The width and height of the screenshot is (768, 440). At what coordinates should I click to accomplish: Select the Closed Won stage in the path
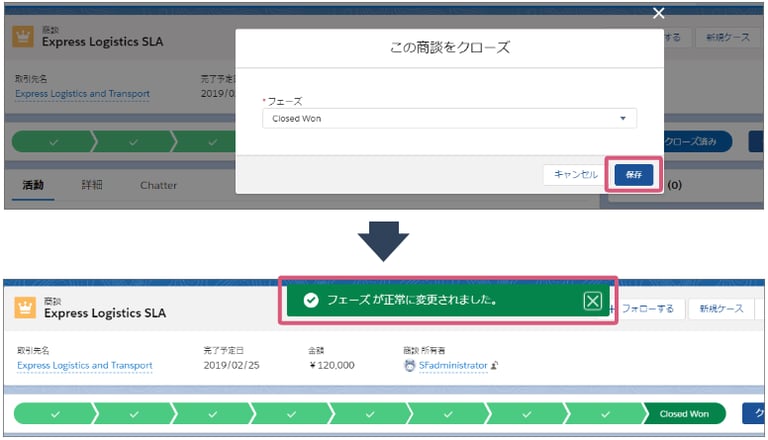(x=684, y=414)
